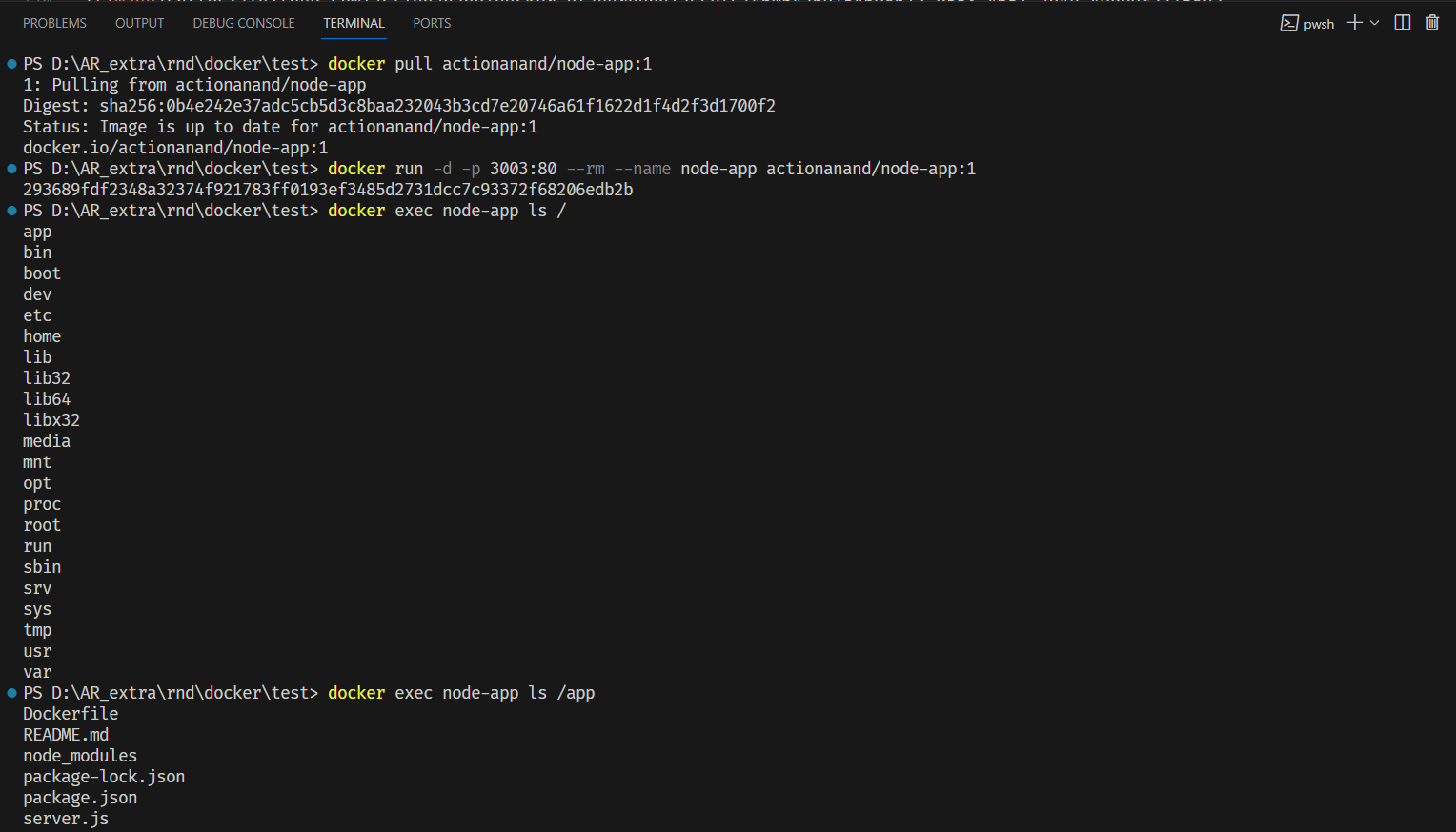Click the decoration dot beside docker exec ls /
The height and width of the screenshot is (832, 1456).
point(10,210)
